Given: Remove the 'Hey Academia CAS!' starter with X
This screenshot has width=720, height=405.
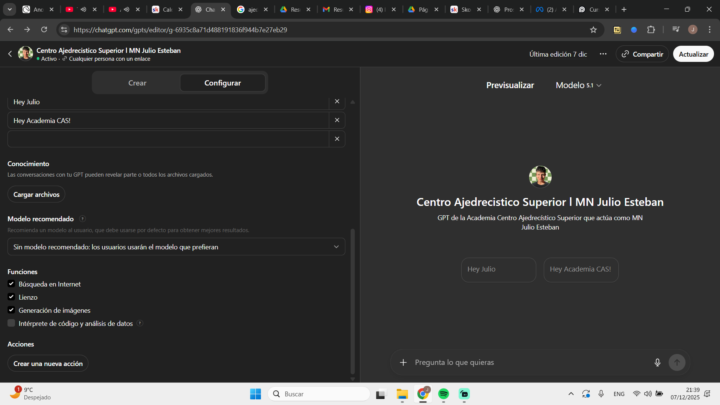Looking at the screenshot, I should click(337, 120).
